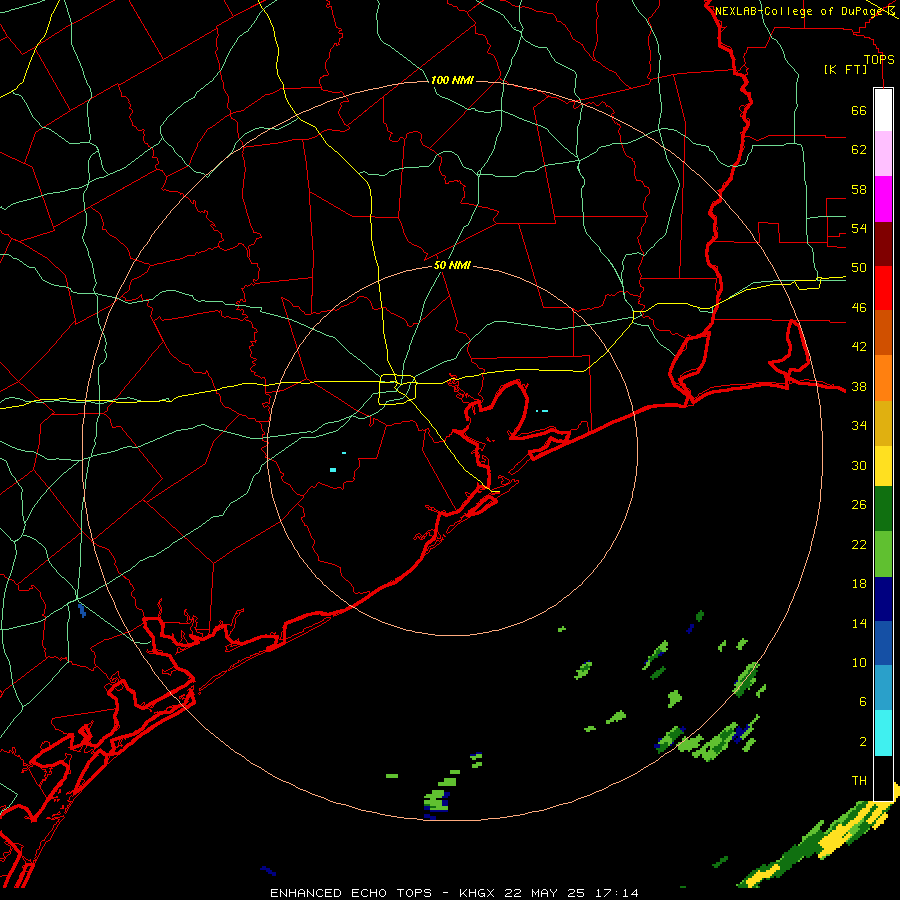Screen dimensions: 900x900
Task: Click the 'NEXLAB-College of DuPage' text
Action: pos(800,11)
